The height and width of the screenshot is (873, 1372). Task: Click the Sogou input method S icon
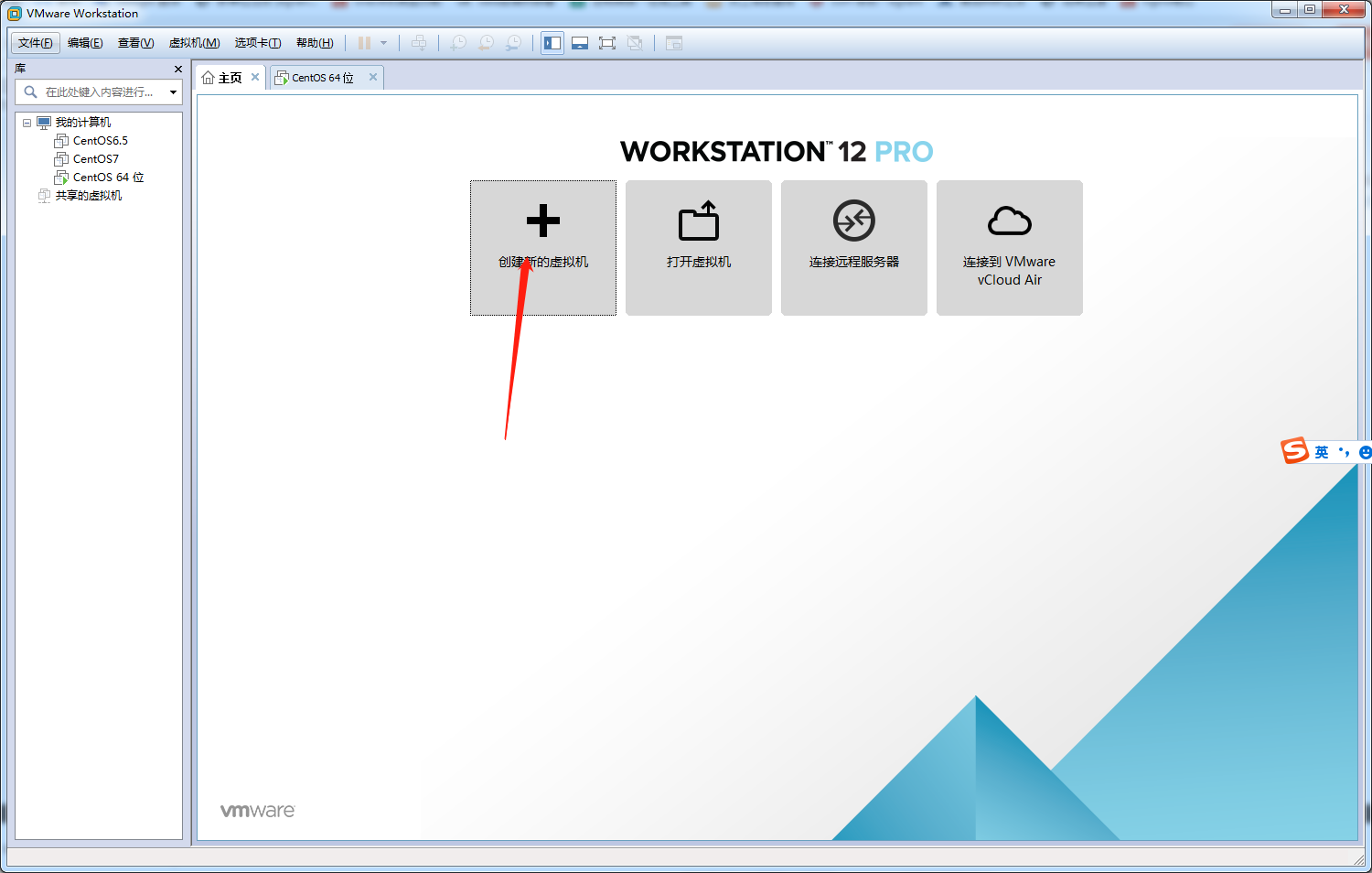(x=1294, y=451)
